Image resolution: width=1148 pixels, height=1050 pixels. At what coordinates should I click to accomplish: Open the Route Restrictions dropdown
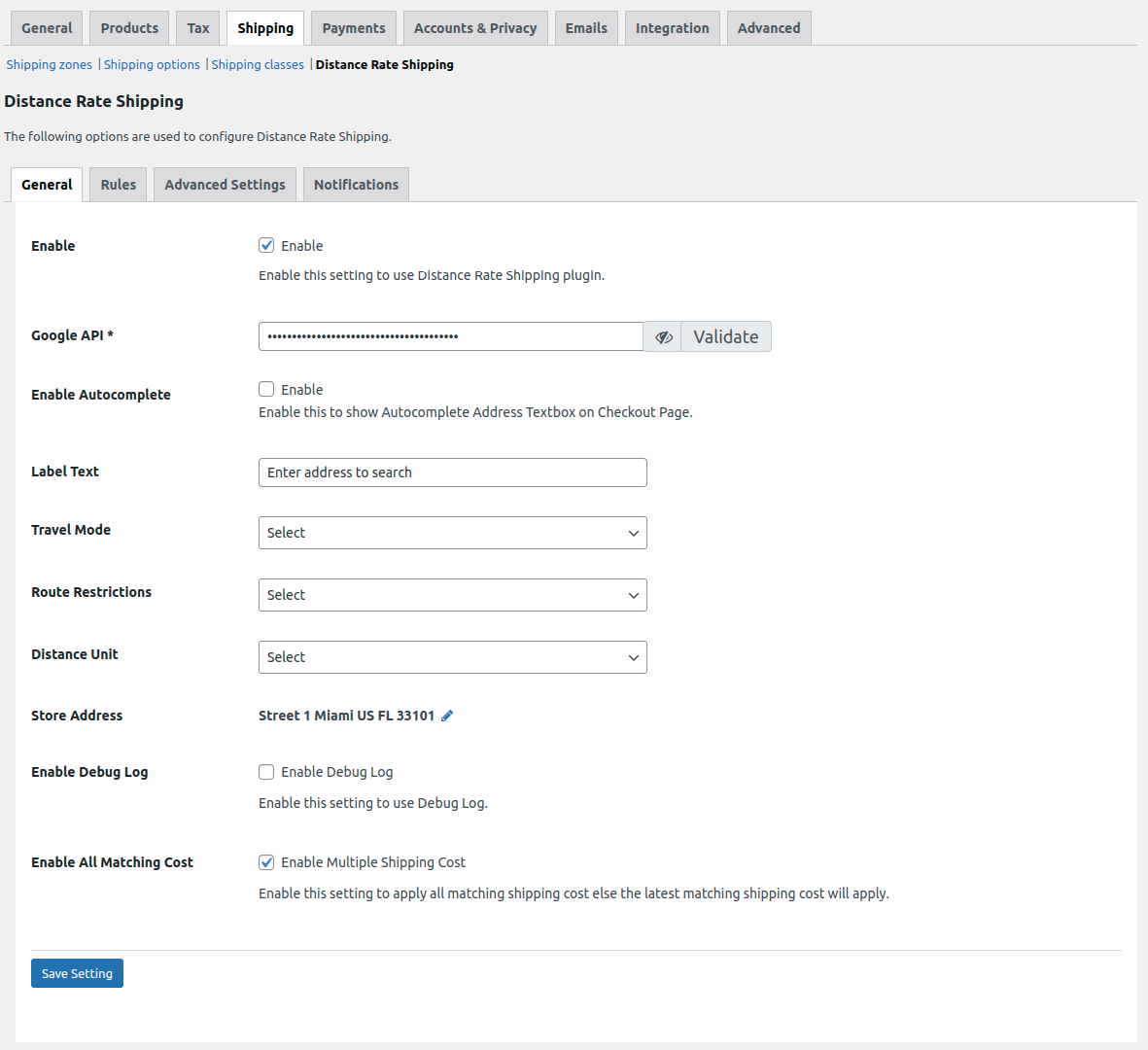pos(452,595)
